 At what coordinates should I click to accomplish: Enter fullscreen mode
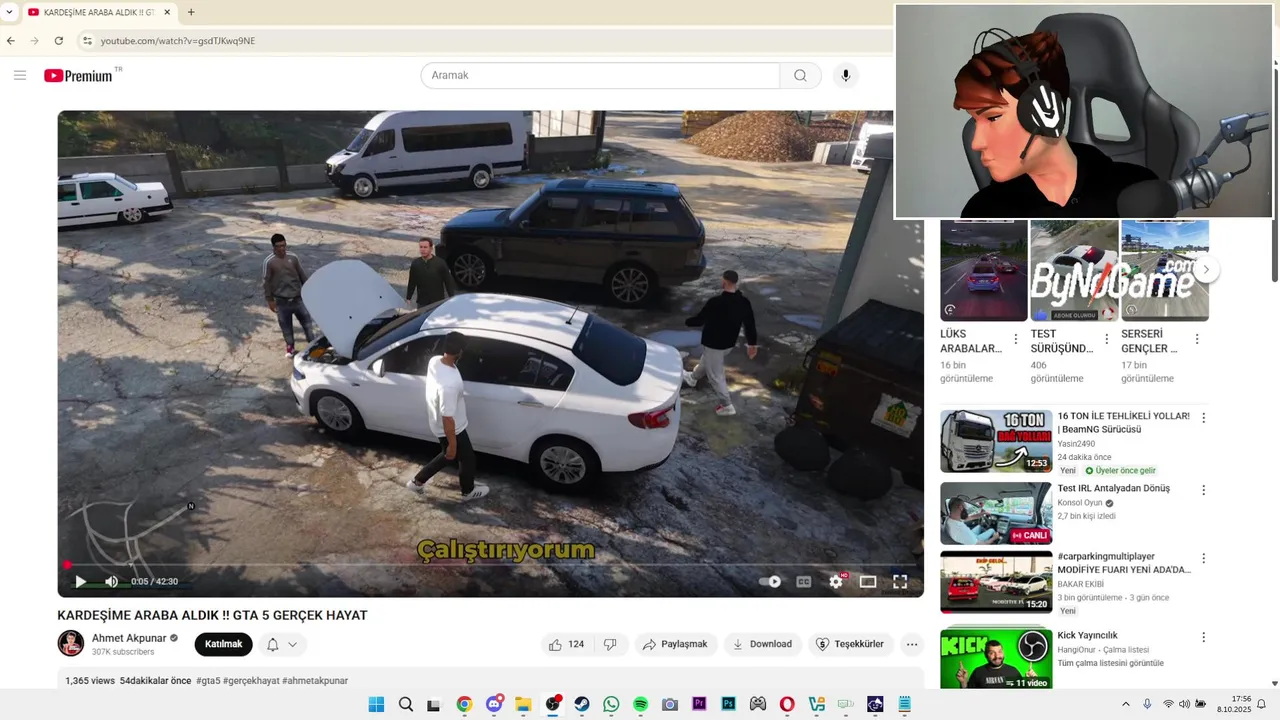[x=900, y=581]
